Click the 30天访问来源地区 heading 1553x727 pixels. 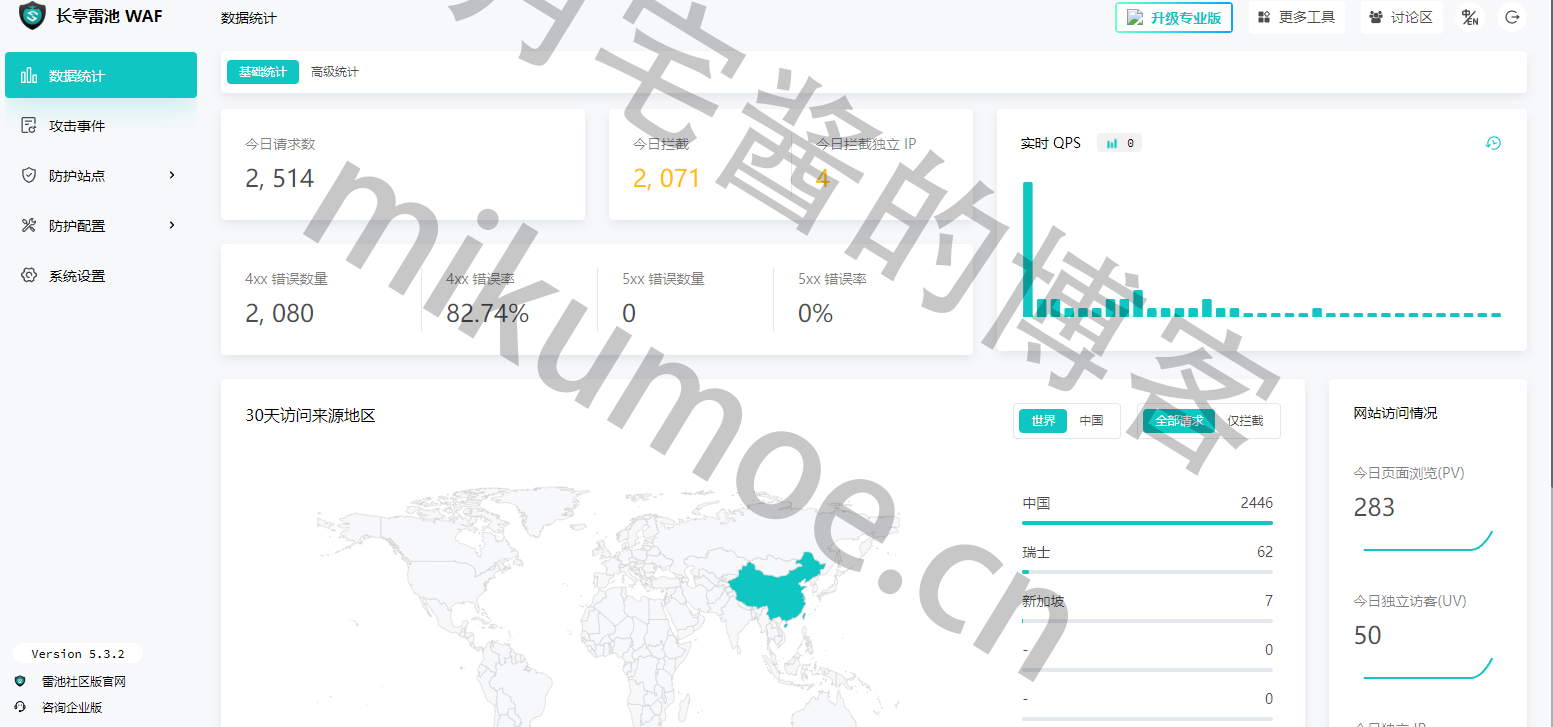310,416
